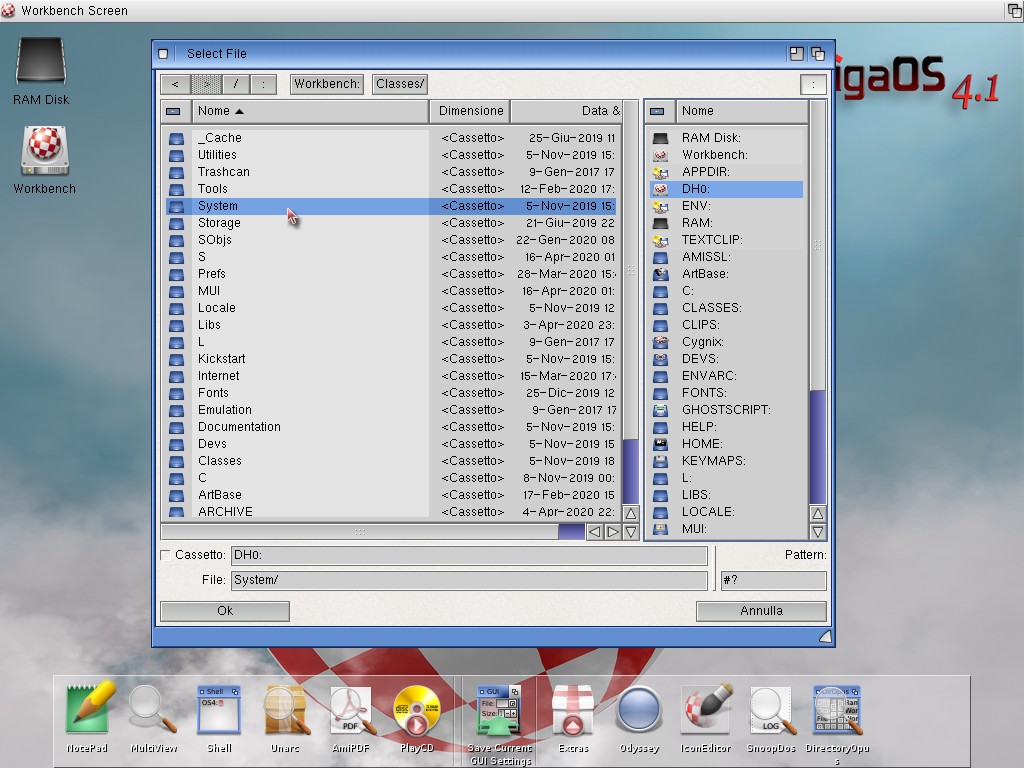This screenshot has height=768, width=1024.
Task: Select the Documentation folder in list
Action: point(239,427)
